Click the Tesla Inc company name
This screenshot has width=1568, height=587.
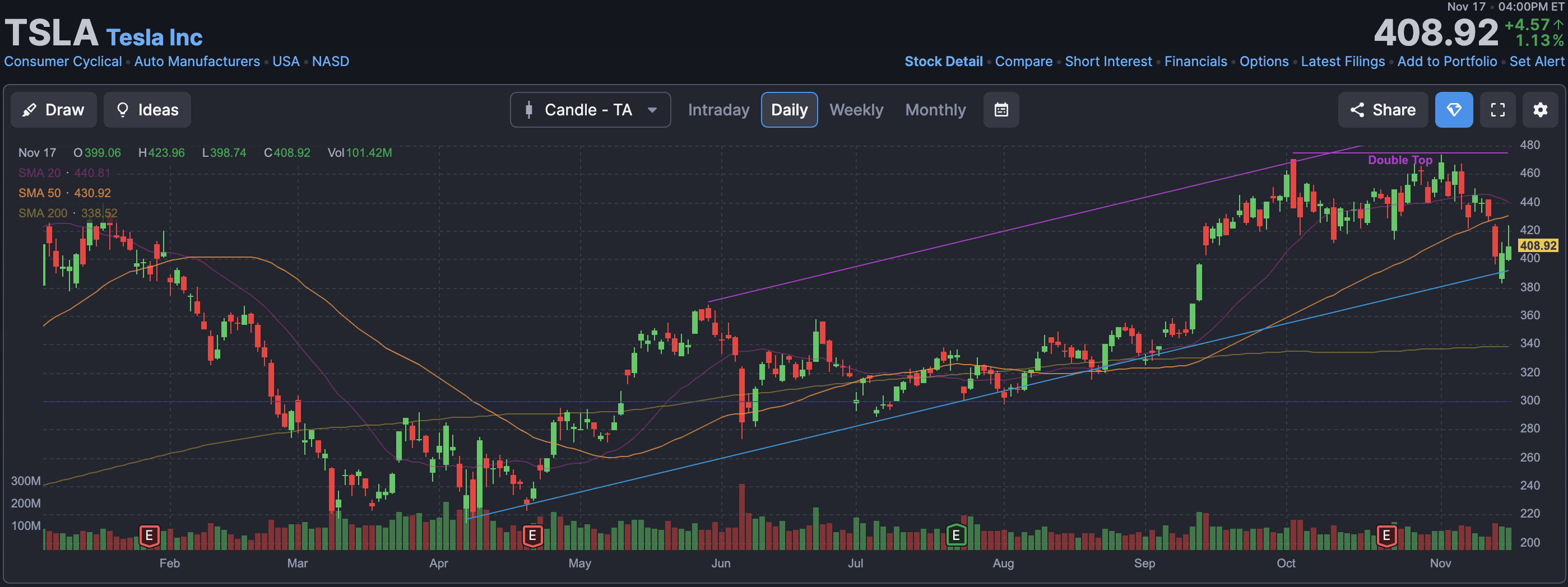pos(155,38)
